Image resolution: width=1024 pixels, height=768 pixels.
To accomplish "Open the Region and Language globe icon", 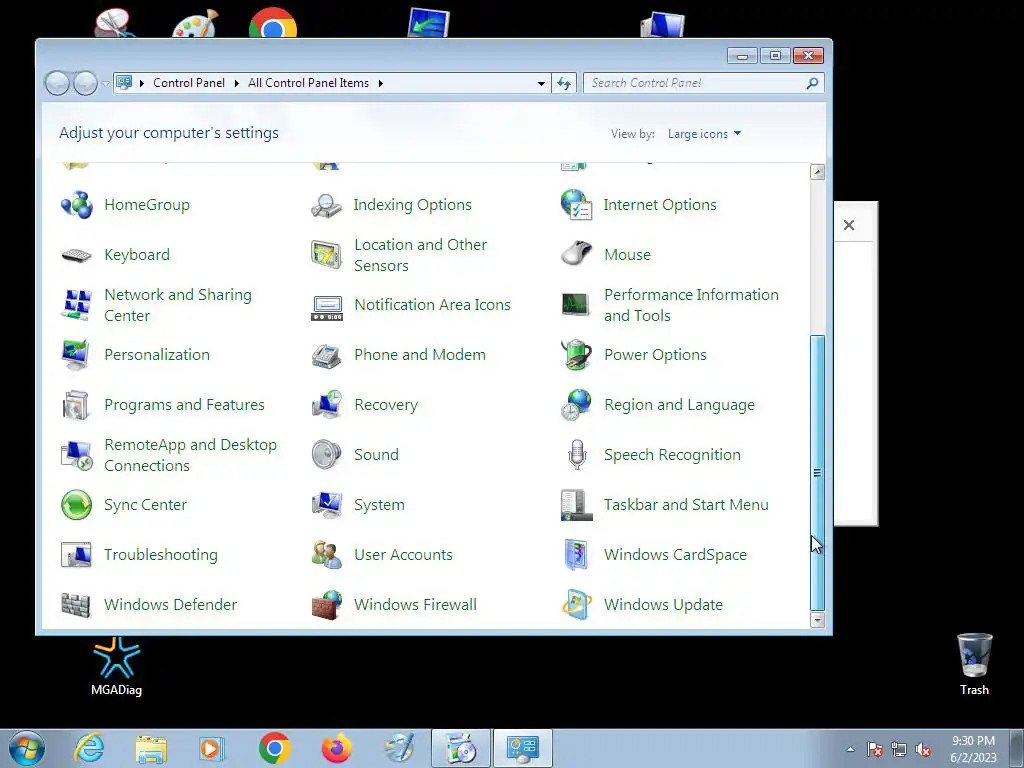I will [x=577, y=405].
